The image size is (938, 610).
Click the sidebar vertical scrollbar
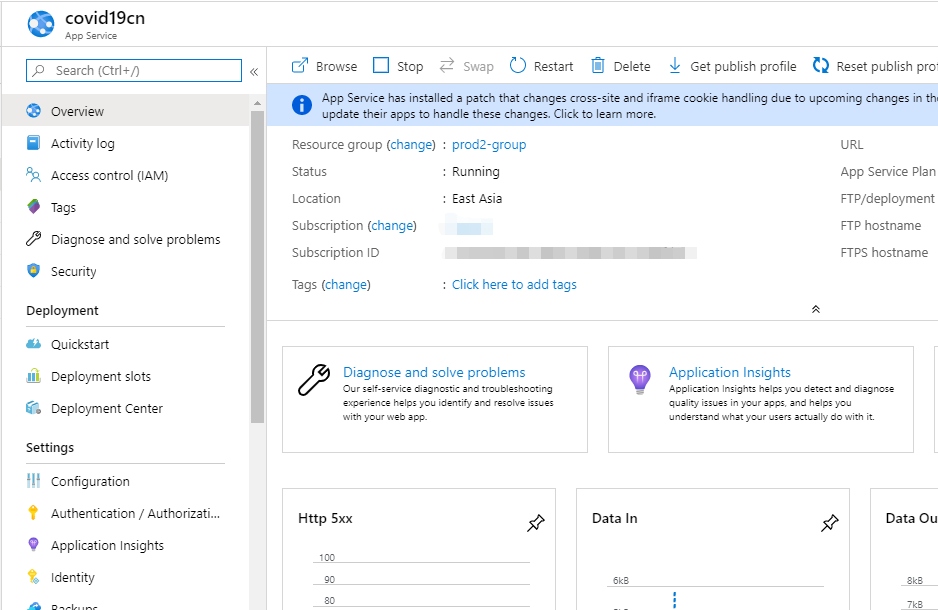click(257, 266)
